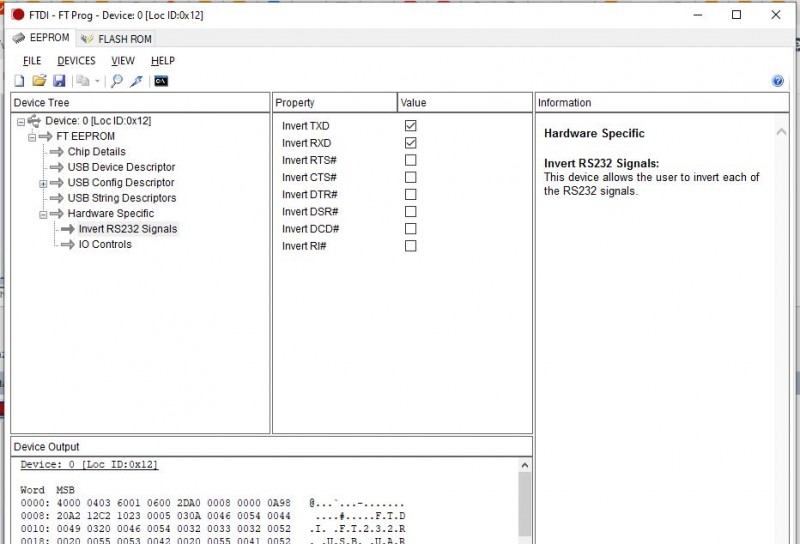This screenshot has height=544, width=800.
Task: Select USB Device Descriptor tree item
Action: coord(121,167)
